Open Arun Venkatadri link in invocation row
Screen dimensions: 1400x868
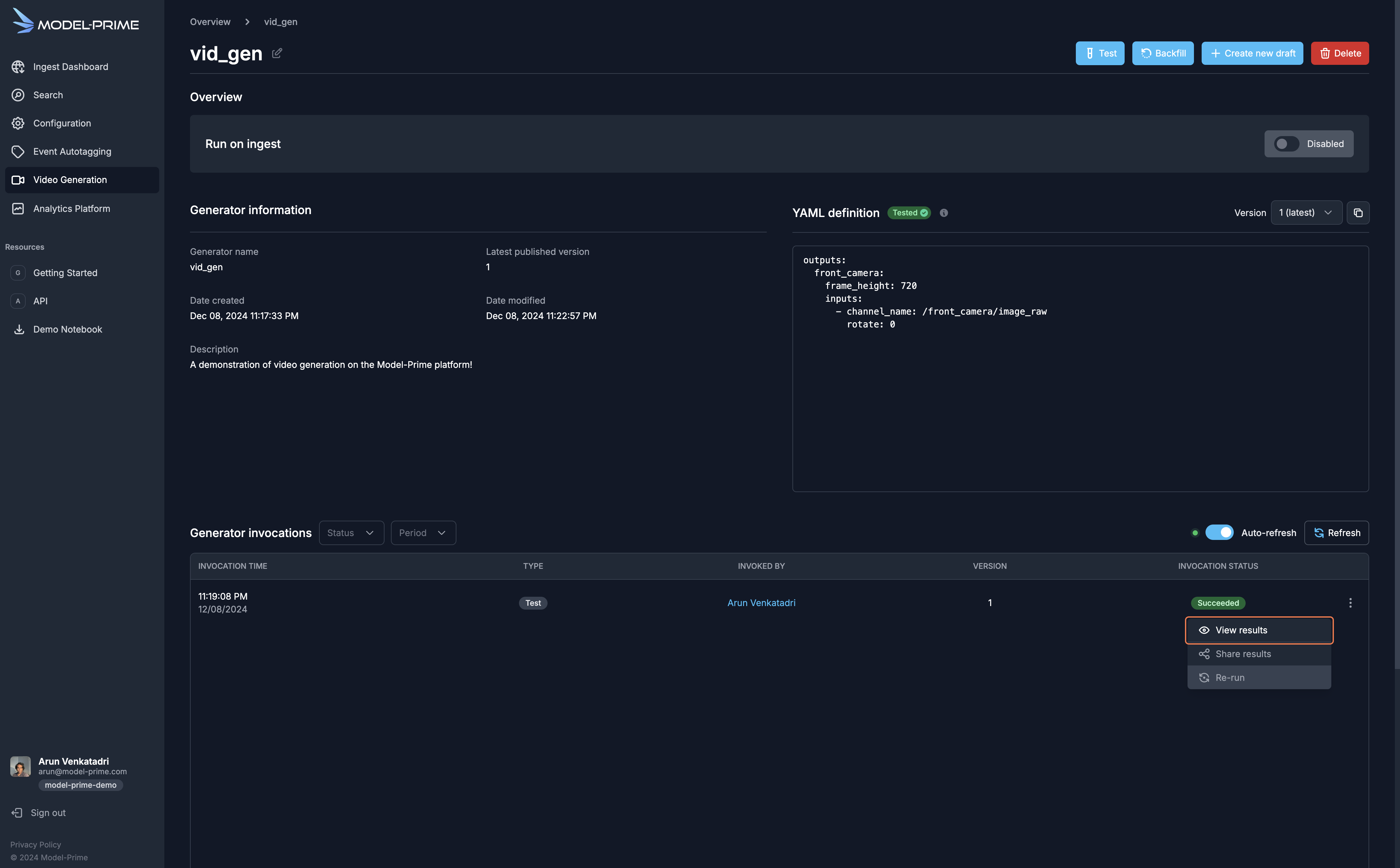click(x=761, y=603)
